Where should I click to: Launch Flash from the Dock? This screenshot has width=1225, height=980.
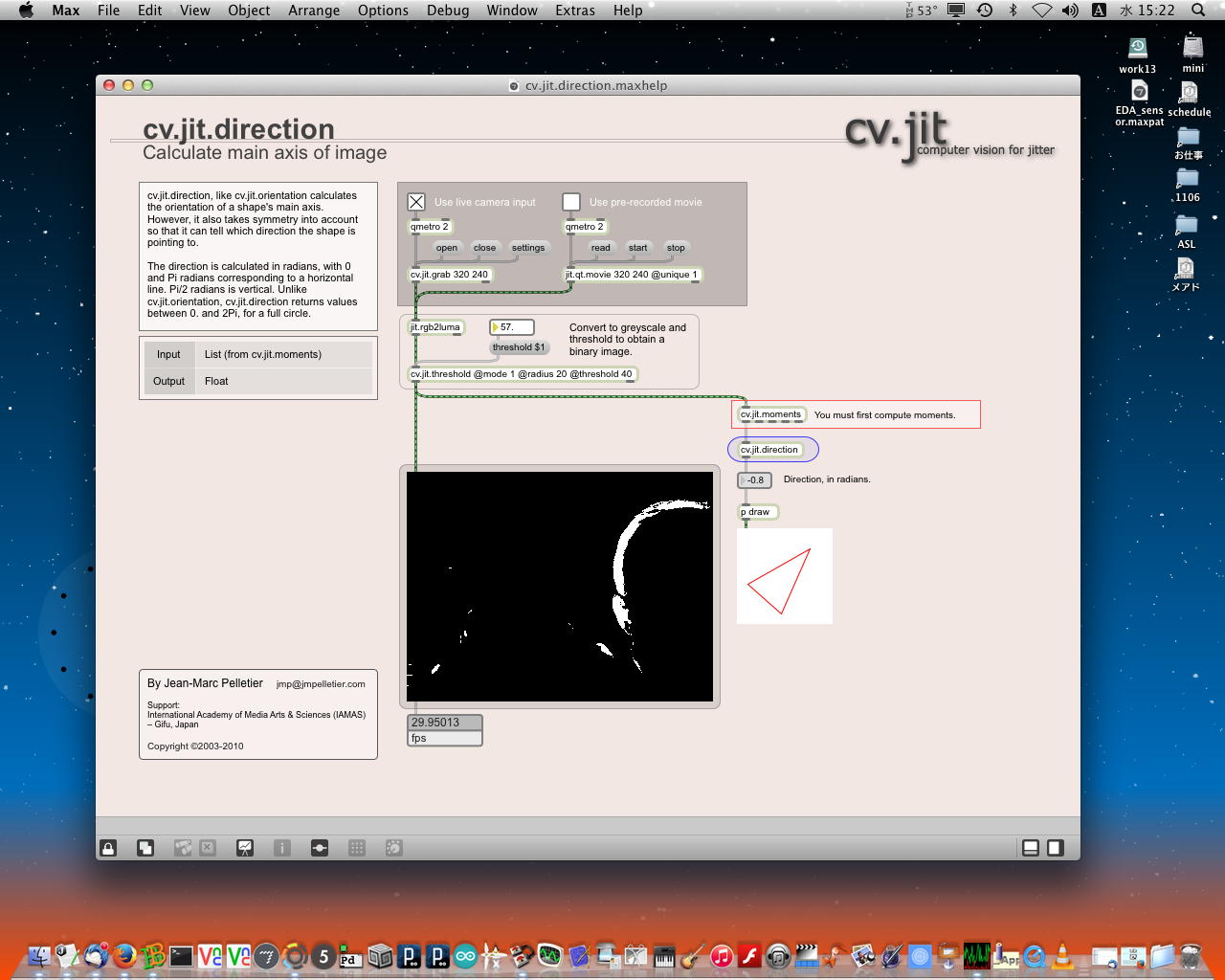click(x=749, y=955)
